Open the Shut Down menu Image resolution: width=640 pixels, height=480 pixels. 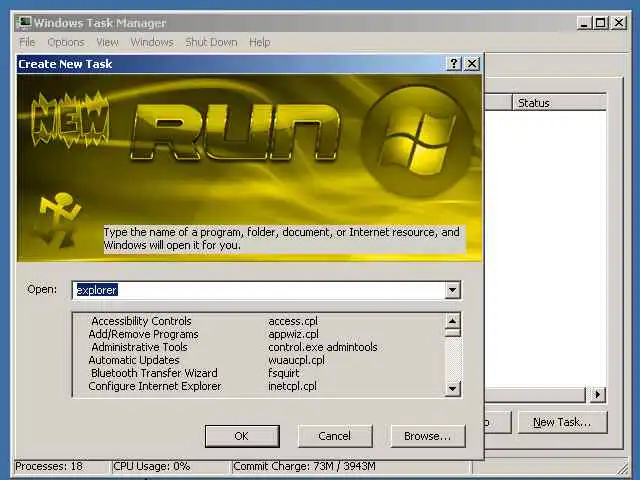pos(211,42)
